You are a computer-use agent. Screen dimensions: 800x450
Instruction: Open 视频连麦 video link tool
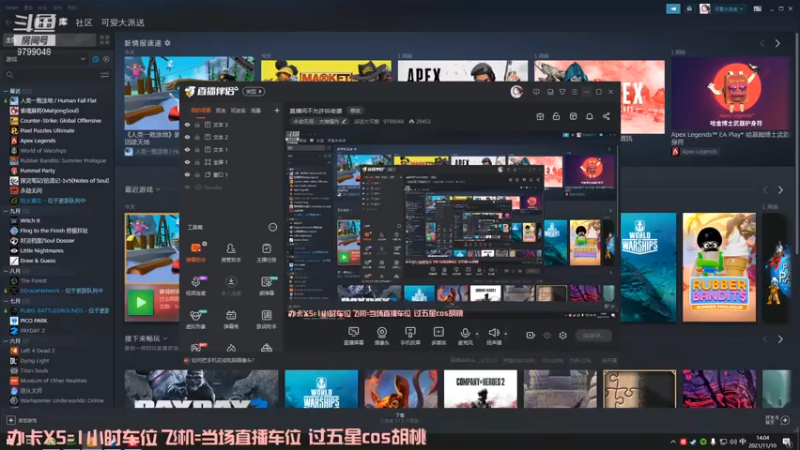coord(196,285)
